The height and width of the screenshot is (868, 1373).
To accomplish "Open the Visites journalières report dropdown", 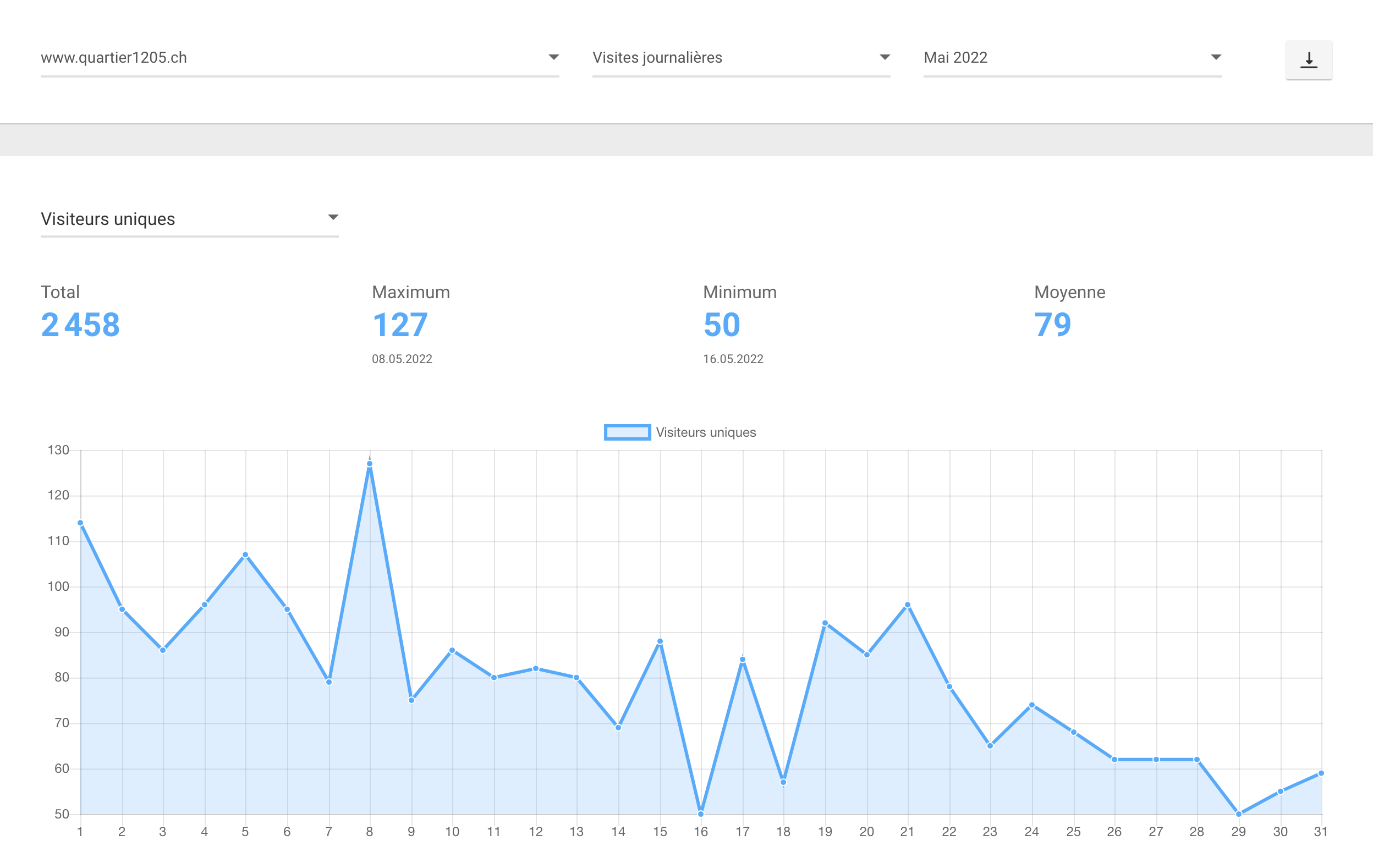I will pyautogui.click(x=742, y=58).
